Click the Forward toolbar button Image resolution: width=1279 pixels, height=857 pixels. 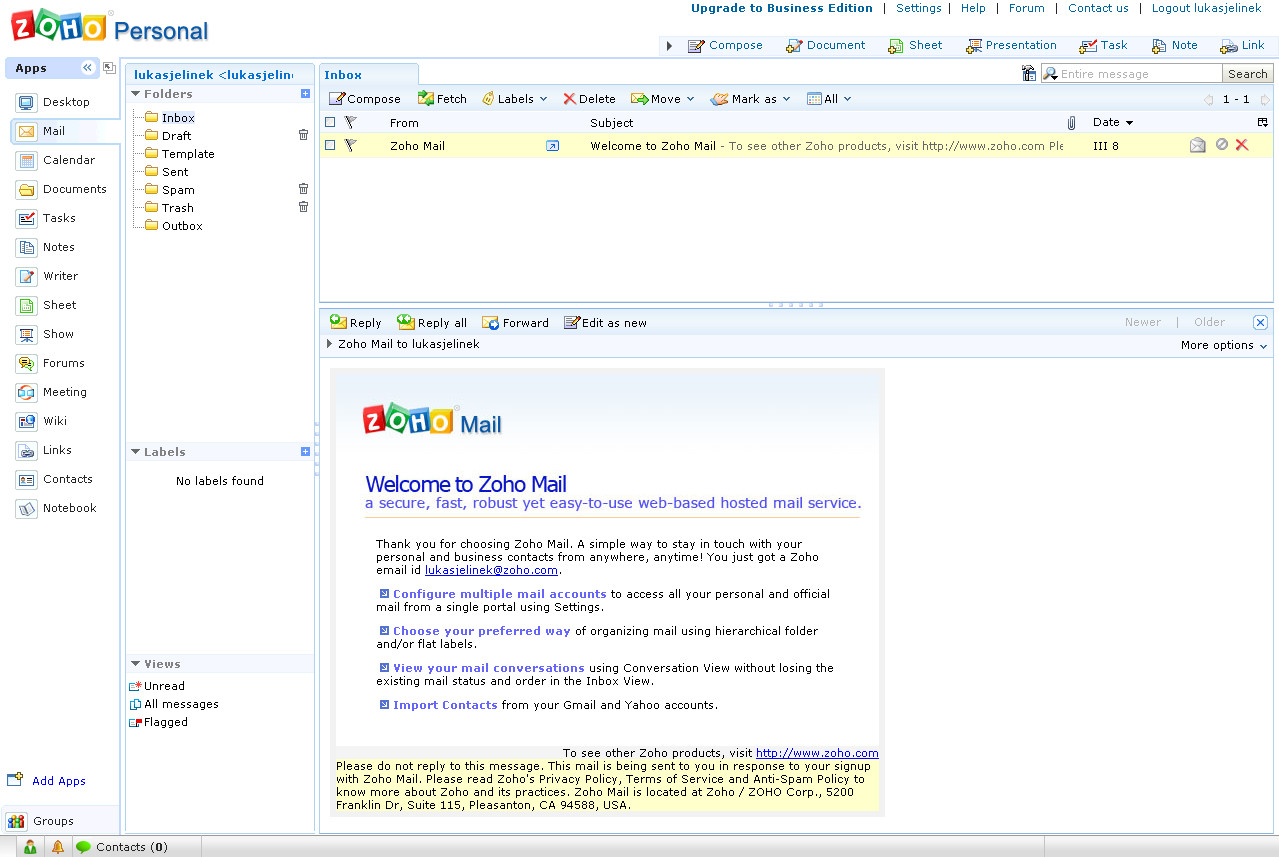(x=515, y=323)
